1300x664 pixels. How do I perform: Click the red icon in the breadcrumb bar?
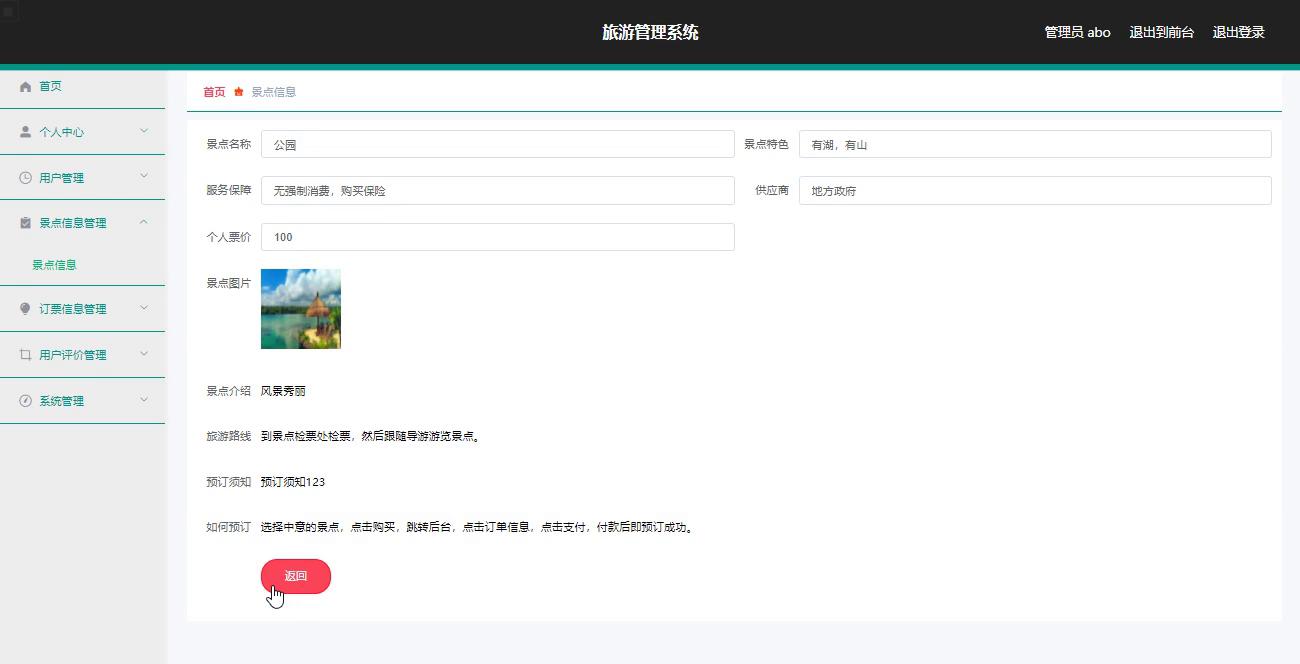pyautogui.click(x=238, y=91)
